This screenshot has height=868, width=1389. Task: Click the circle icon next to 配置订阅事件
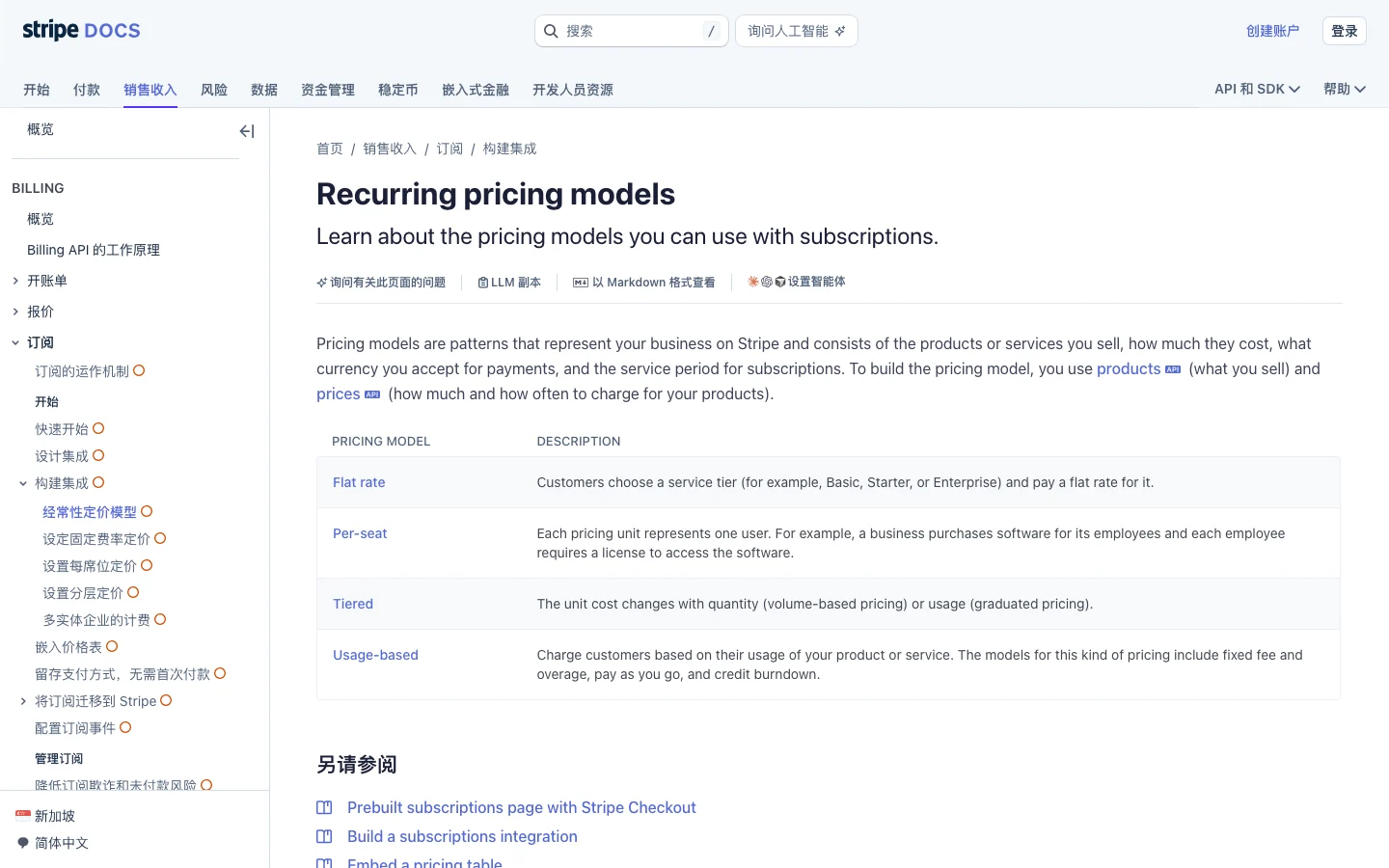(125, 727)
